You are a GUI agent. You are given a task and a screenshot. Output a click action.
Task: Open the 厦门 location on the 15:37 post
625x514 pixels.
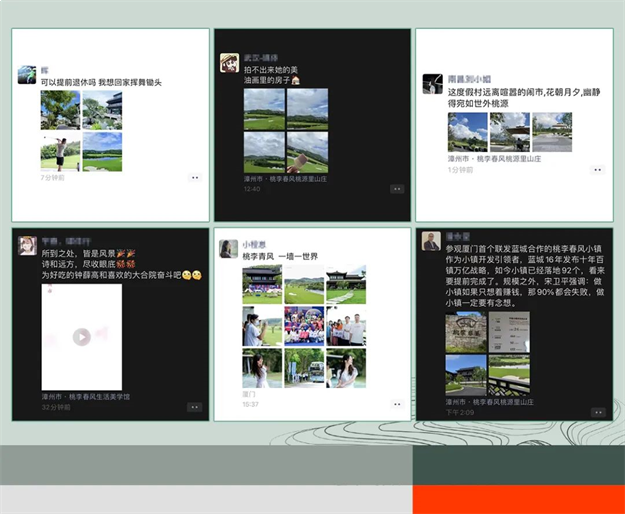(x=249, y=394)
